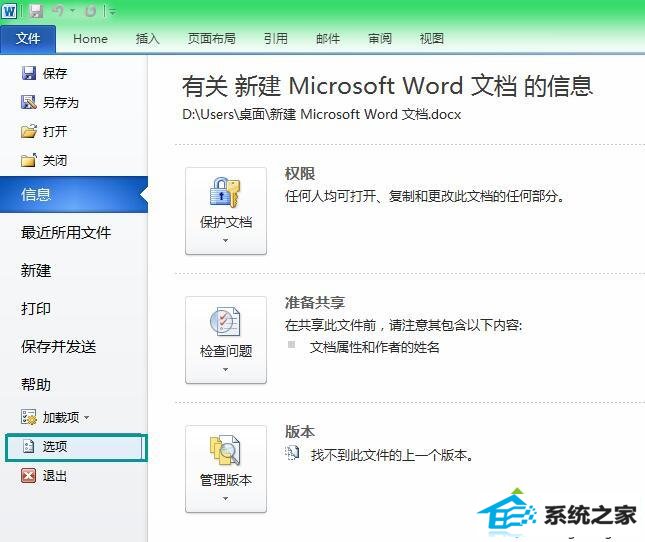This screenshot has width=645, height=542.
Task: Open the 文件 tab
Action: click(x=28, y=39)
